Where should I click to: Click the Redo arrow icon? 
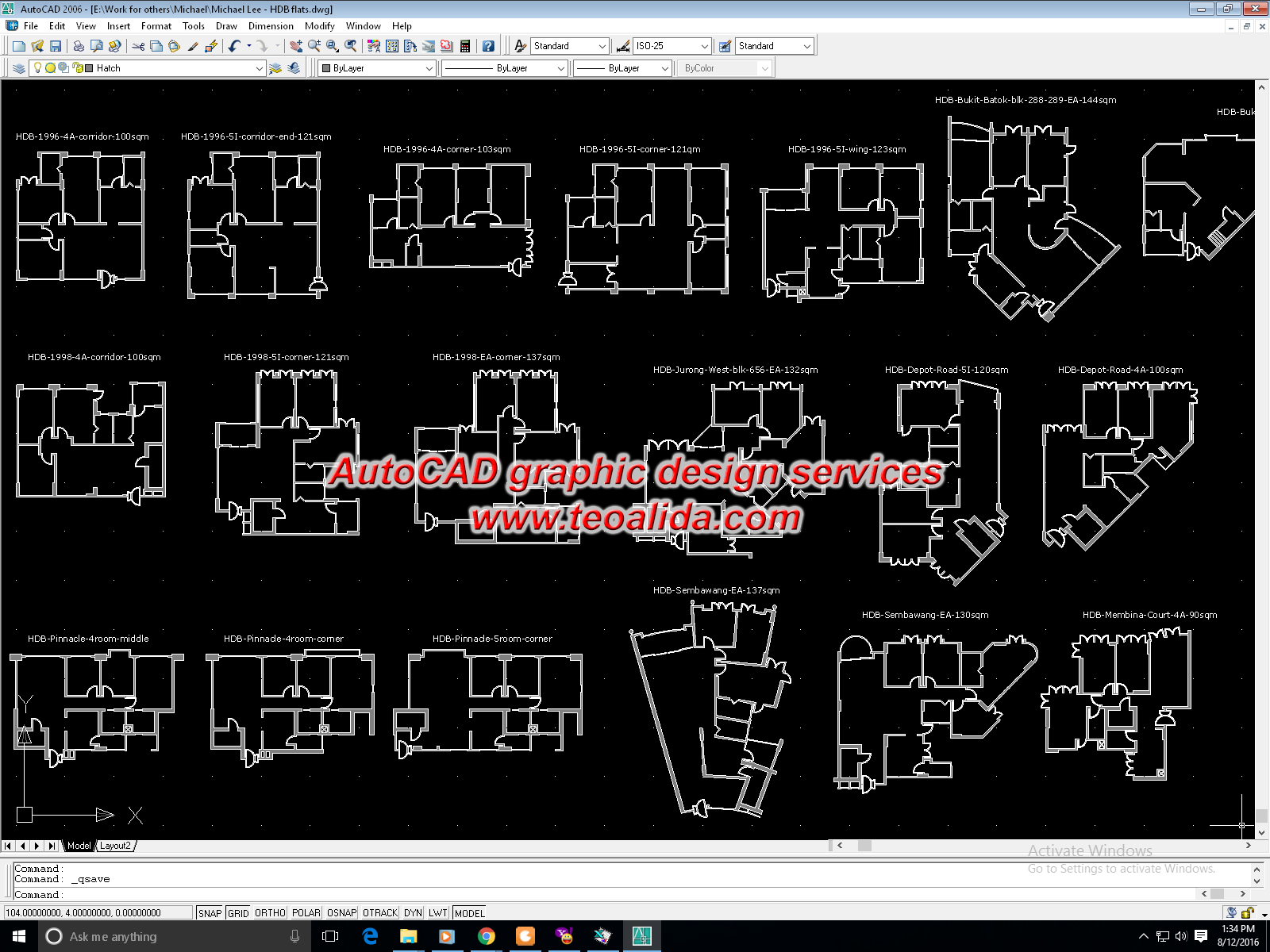[x=262, y=46]
